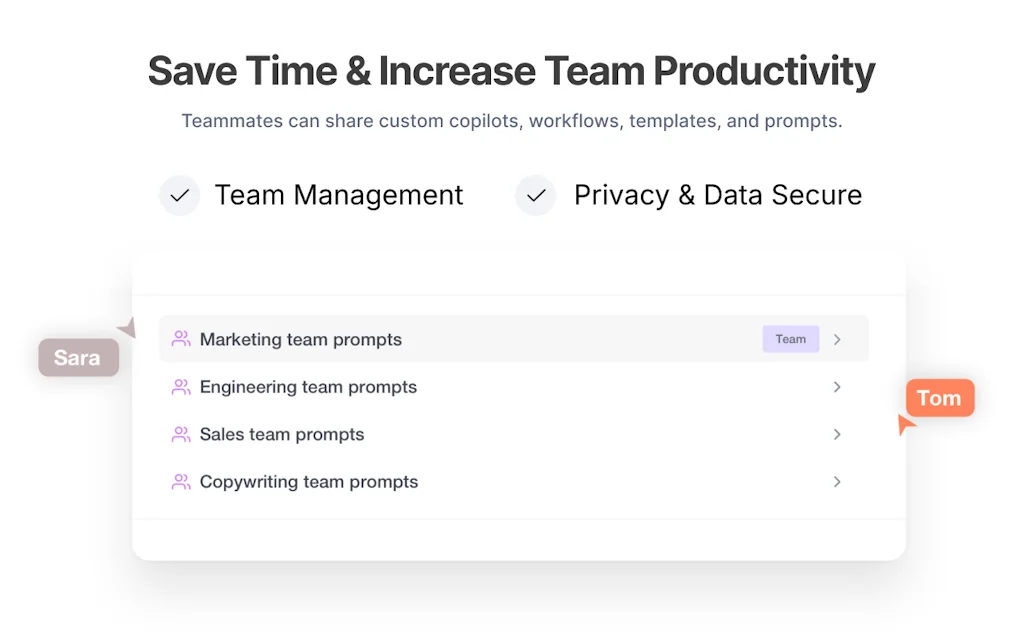Click the checkmark circle beside Privacy & Data Secure
The height and width of the screenshot is (640, 1024).
536,195
